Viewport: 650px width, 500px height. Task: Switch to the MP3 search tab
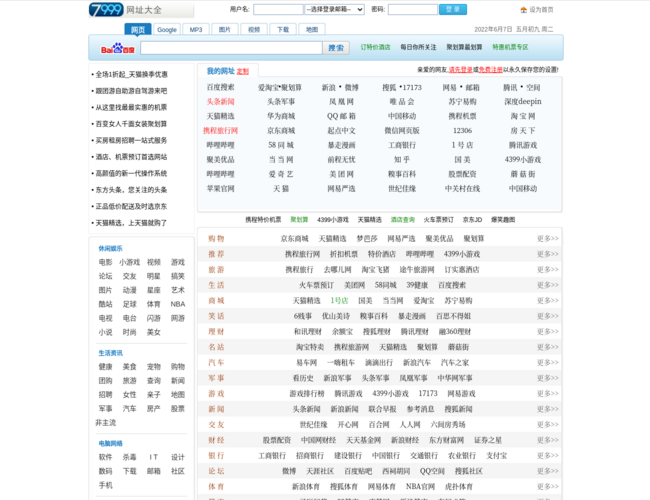coord(196,29)
